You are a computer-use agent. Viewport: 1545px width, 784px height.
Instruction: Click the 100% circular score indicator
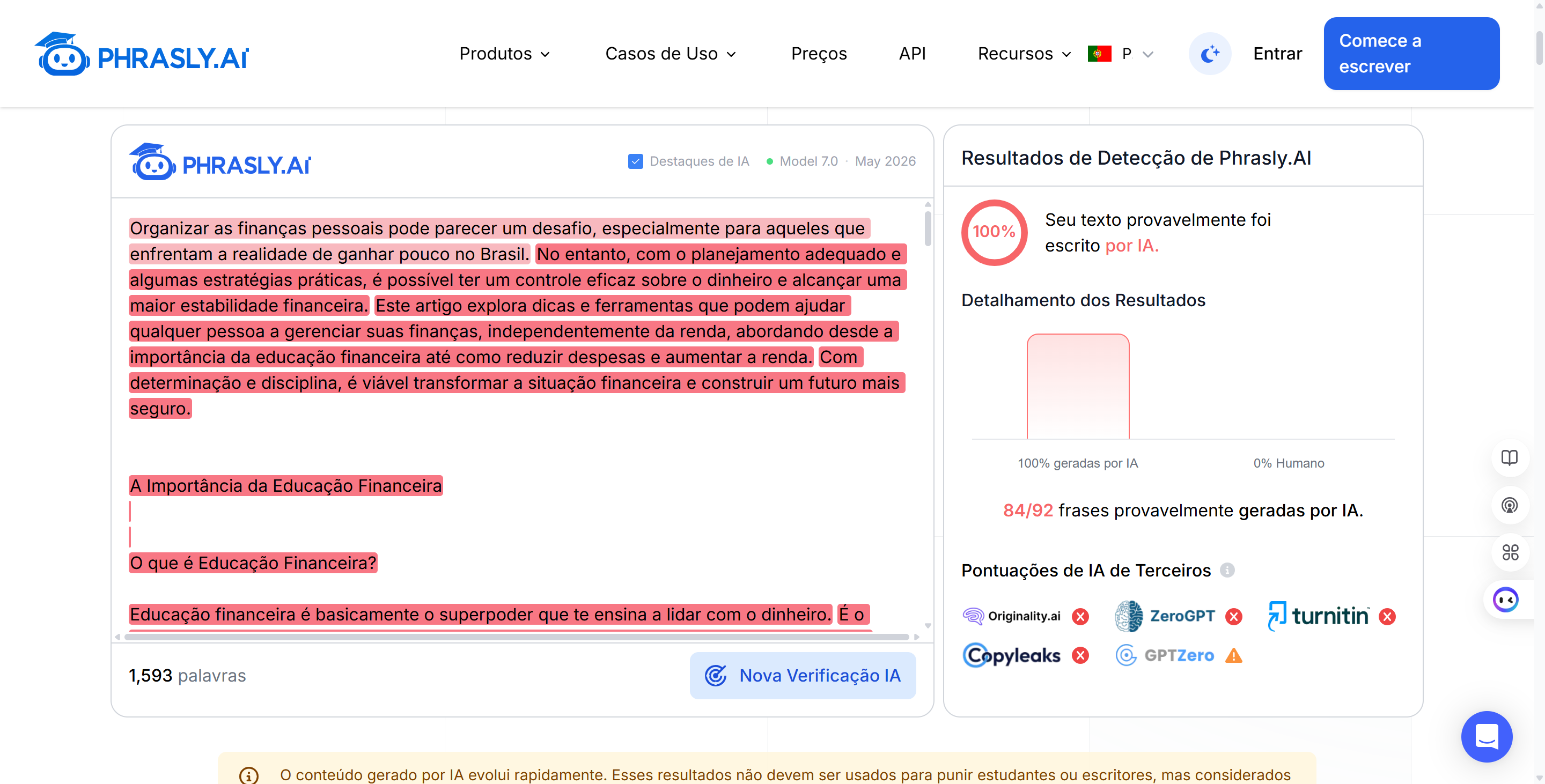coord(994,232)
